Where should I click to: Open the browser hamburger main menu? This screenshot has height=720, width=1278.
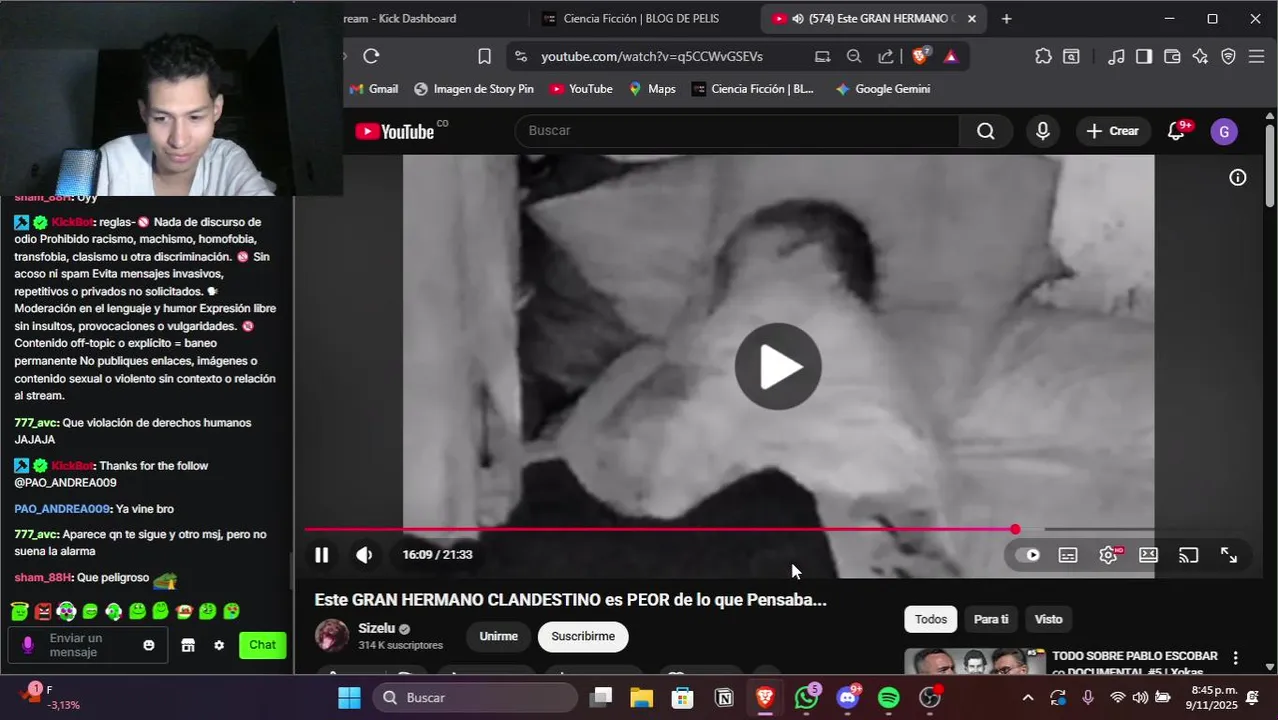[1257, 56]
